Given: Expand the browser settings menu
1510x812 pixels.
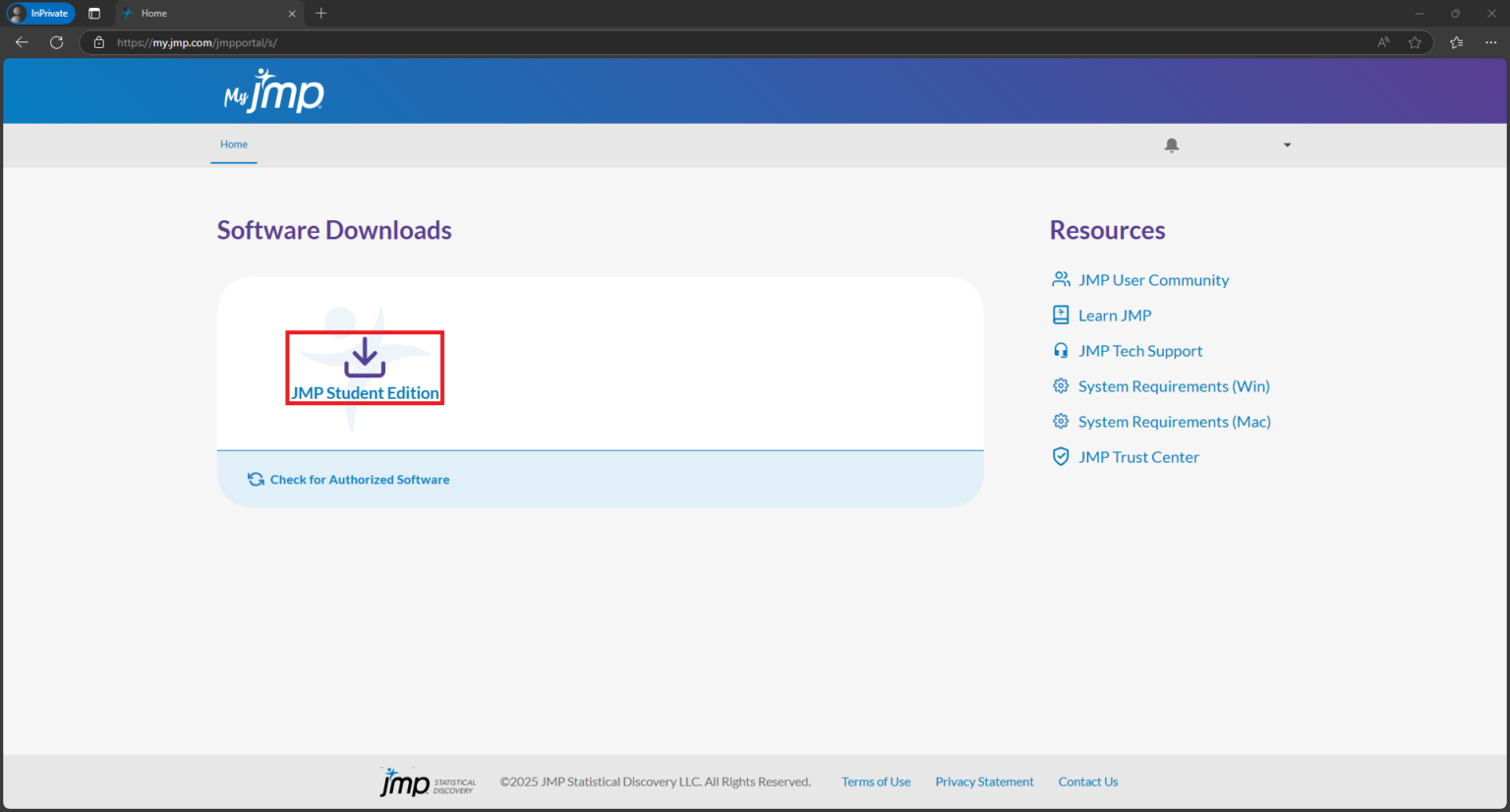Looking at the screenshot, I should (x=1490, y=42).
